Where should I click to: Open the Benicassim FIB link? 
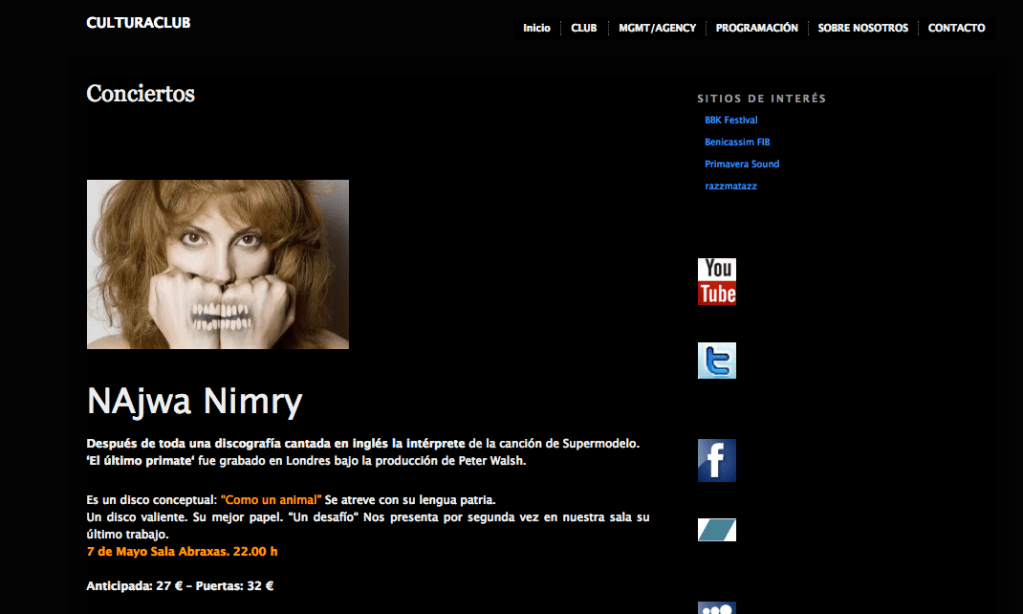[x=737, y=142]
